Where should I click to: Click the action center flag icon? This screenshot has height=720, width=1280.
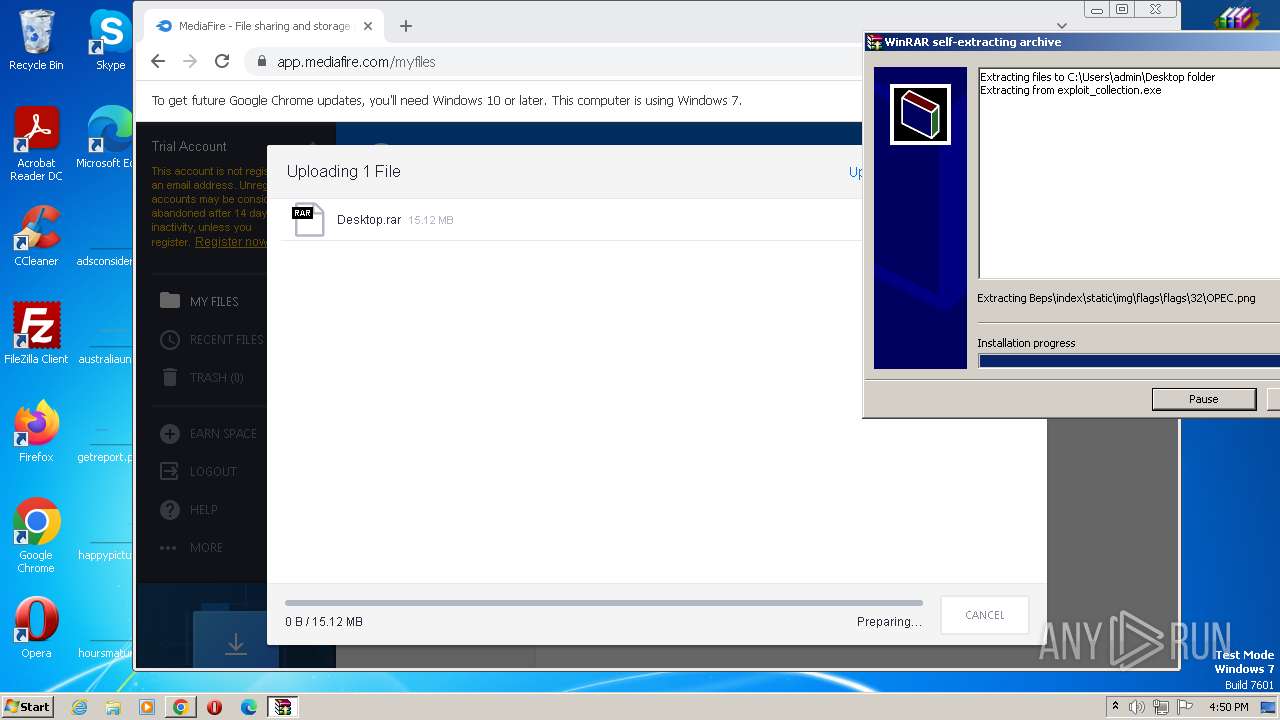coord(1185,707)
